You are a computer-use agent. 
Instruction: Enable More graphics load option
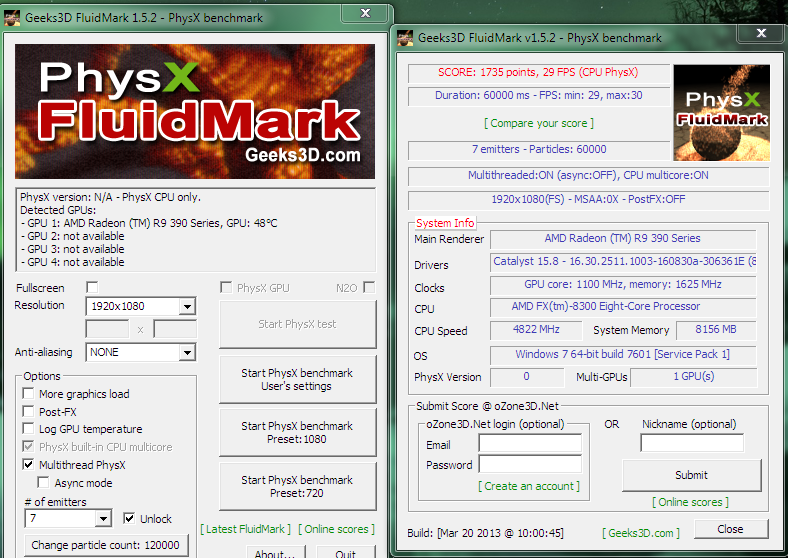(x=29, y=394)
